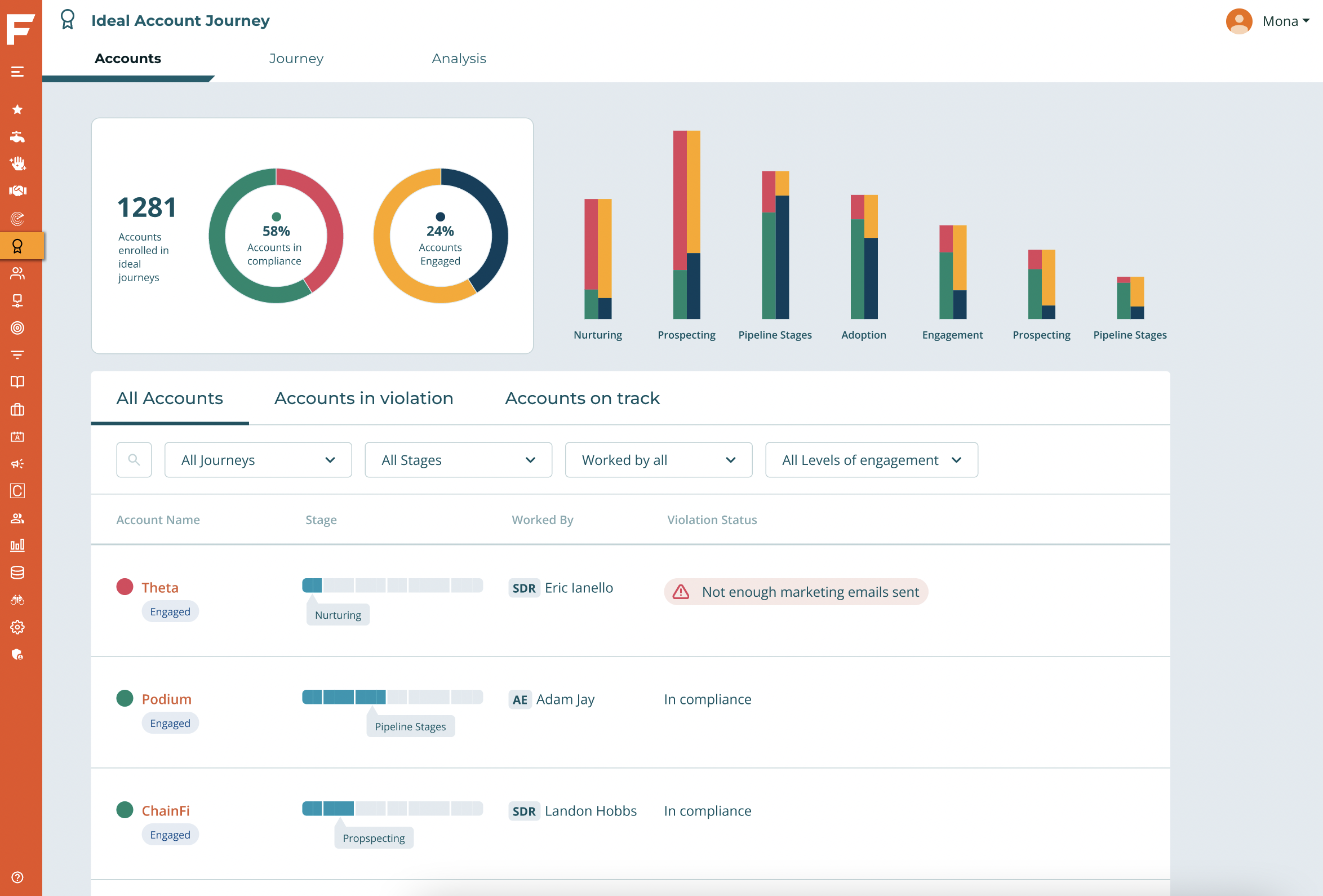Open settings gear in sidebar
The width and height of the screenshot is (1323, 896).
coord(17,627)
